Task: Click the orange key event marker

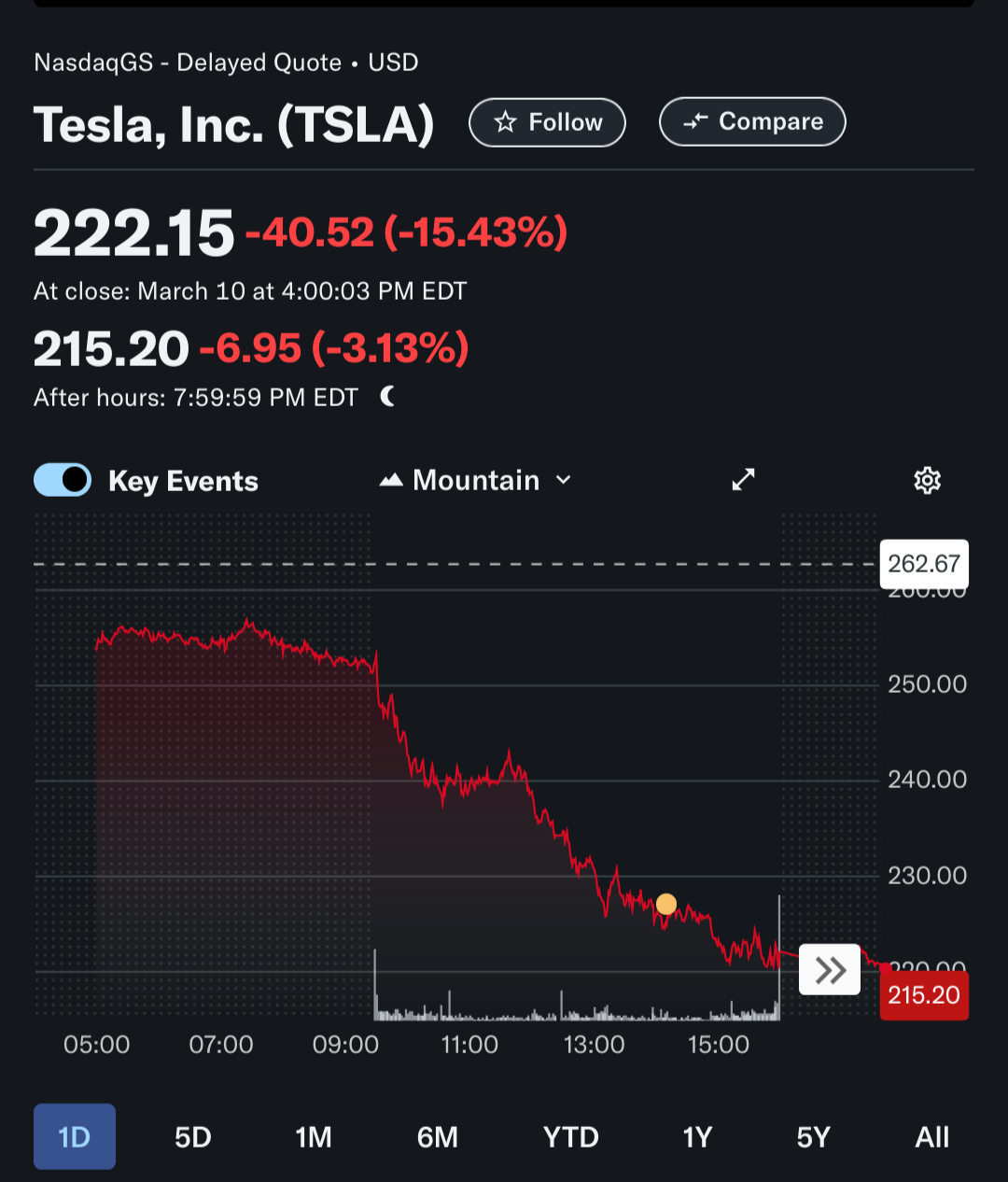Action: point(666,904)
